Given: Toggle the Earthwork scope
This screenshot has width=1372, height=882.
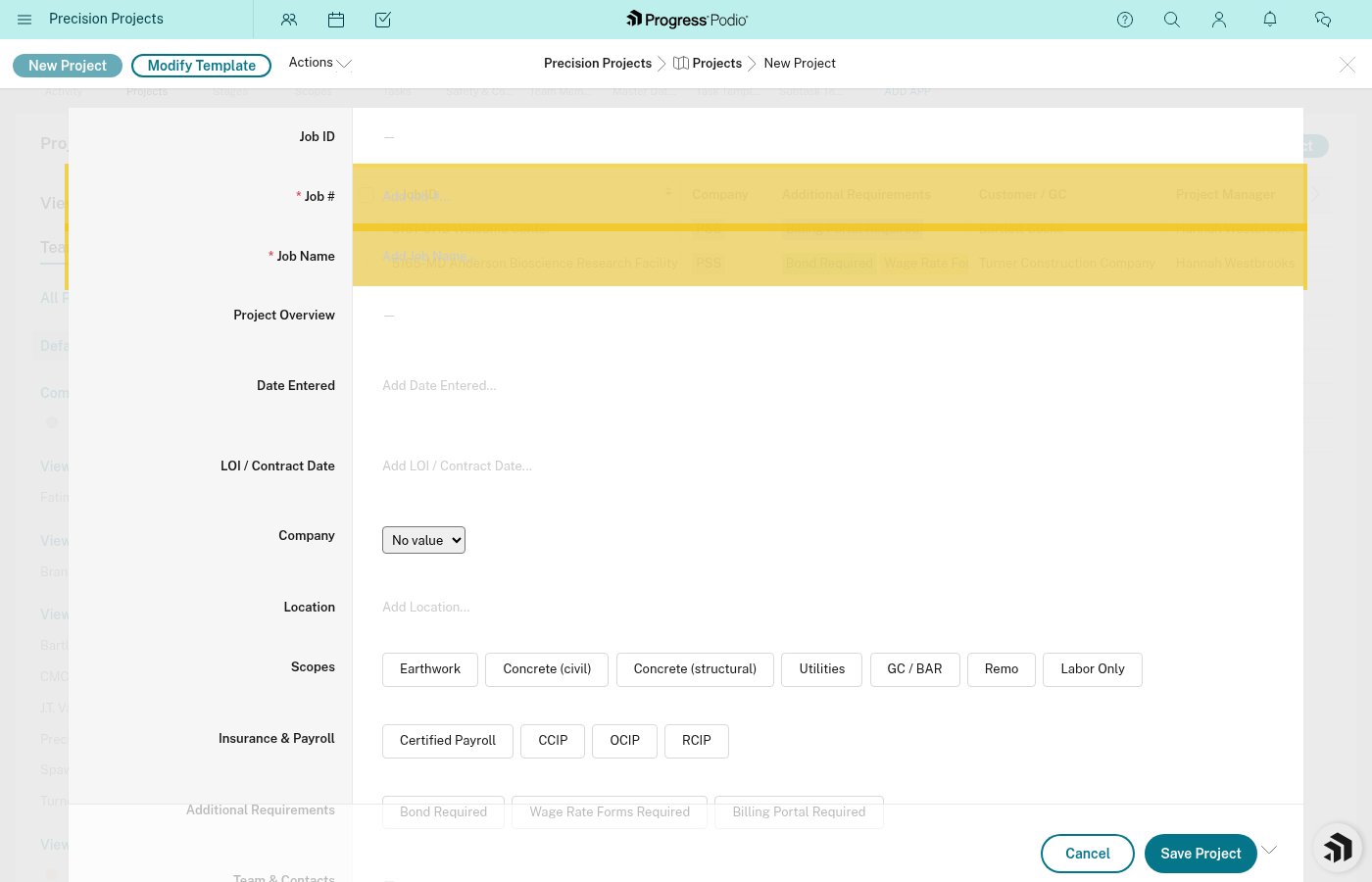Looking at the screenshot, I should 429,669.
